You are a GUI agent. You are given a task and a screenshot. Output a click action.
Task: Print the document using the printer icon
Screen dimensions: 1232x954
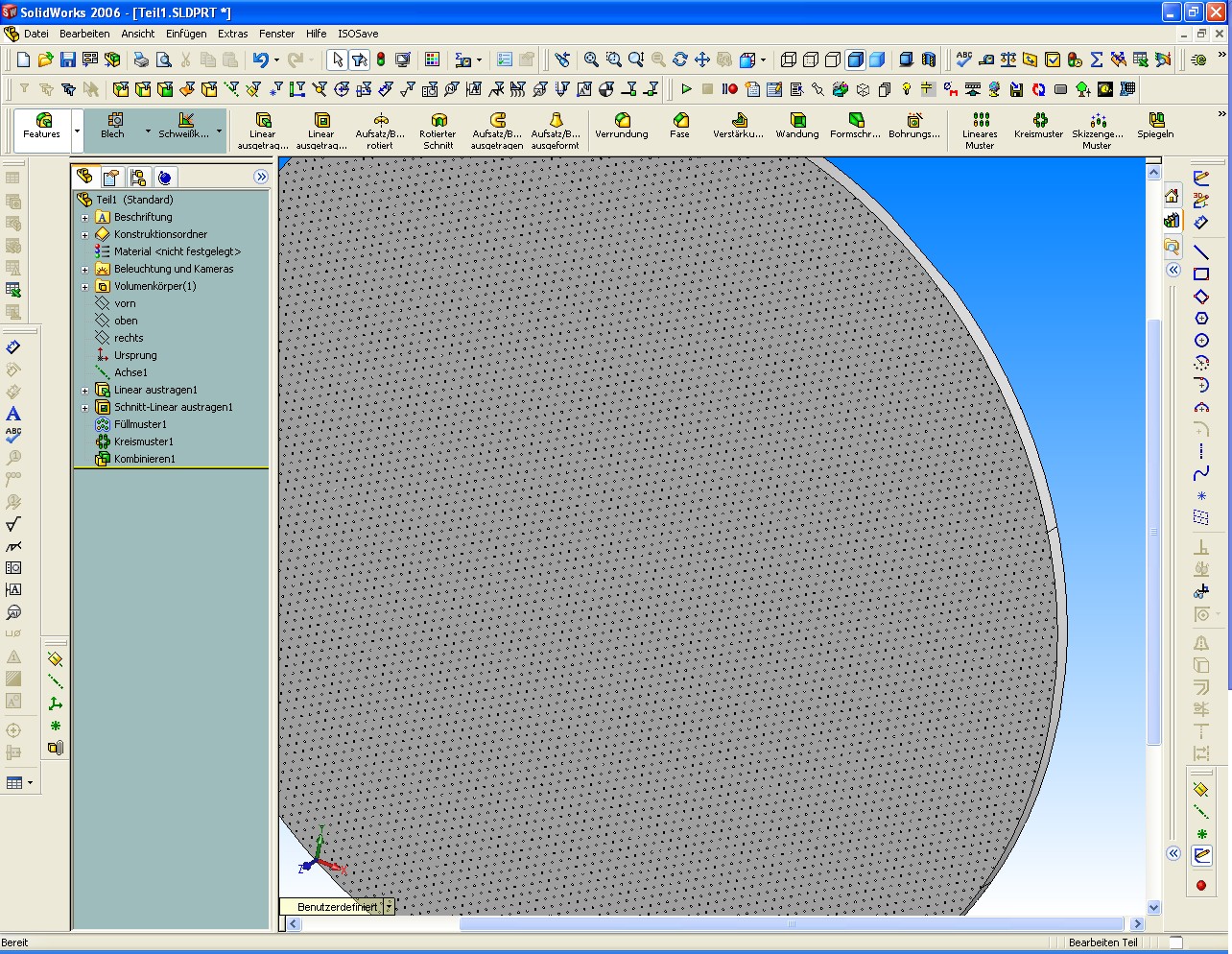pos(141,60)
